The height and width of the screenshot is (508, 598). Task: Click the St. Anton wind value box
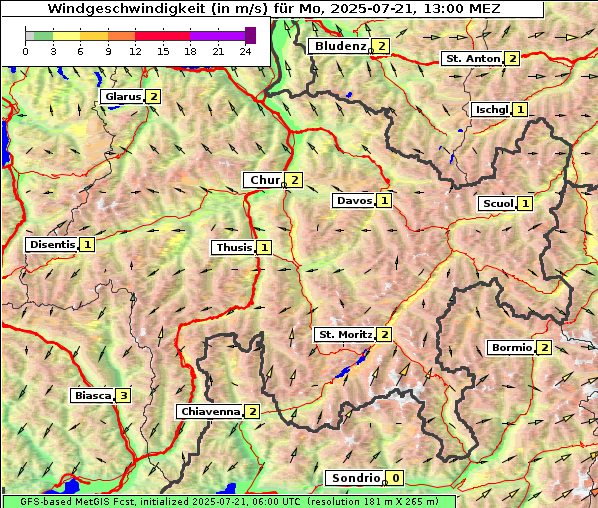(x=512, y=59)
